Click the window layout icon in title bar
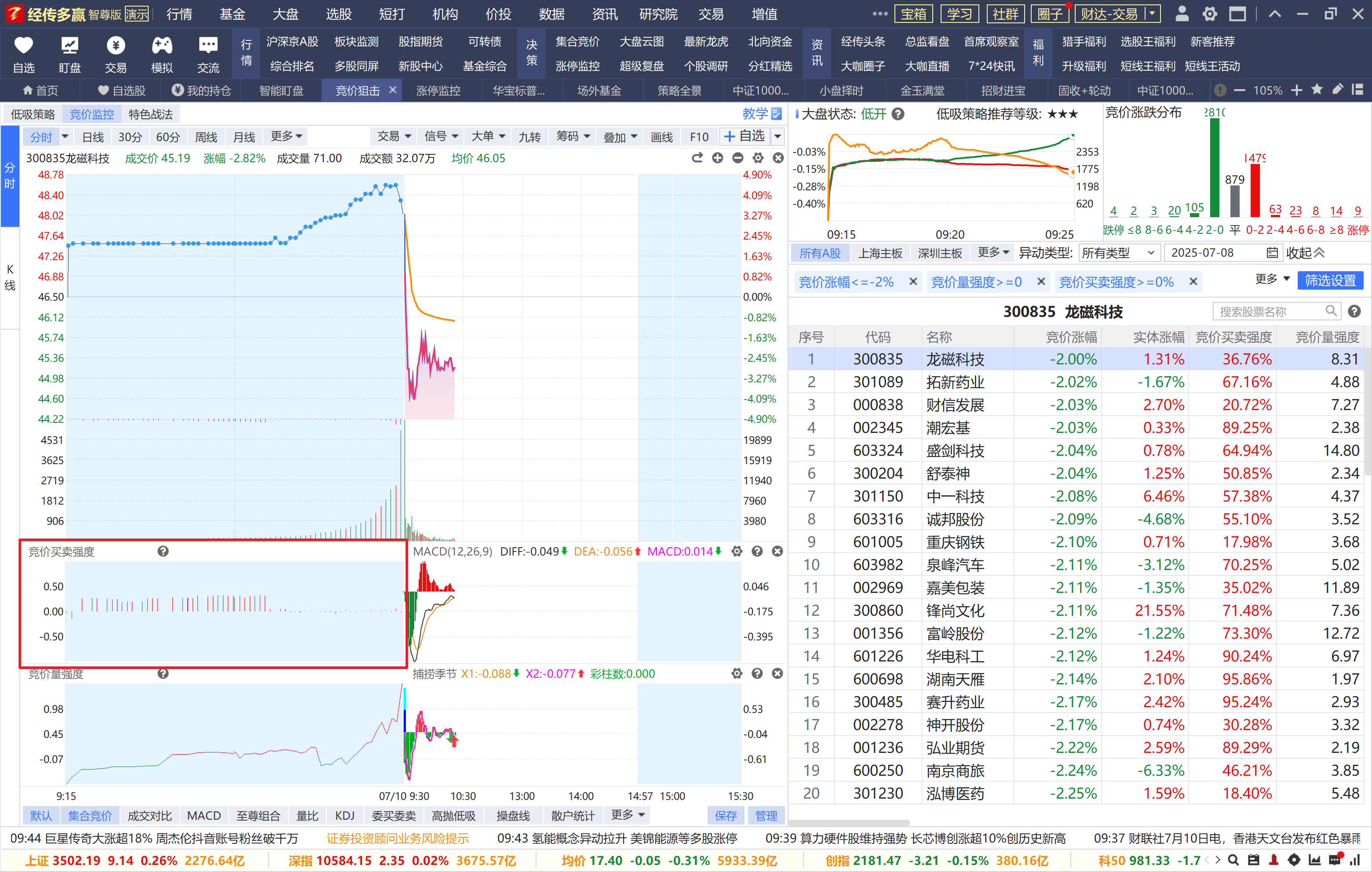The width and height of the screenshot is (1372, 872). coord(1237,14)
